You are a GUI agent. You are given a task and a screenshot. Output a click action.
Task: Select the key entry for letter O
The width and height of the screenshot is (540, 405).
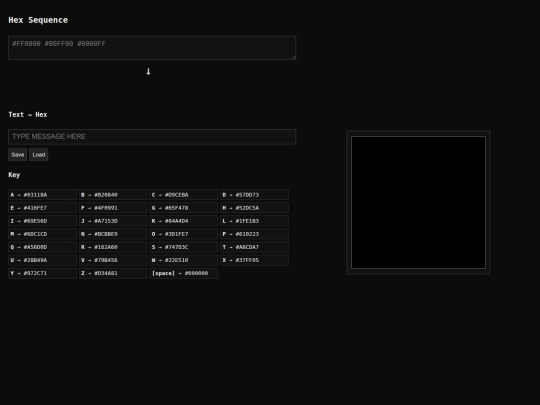(x=184, y=234)
